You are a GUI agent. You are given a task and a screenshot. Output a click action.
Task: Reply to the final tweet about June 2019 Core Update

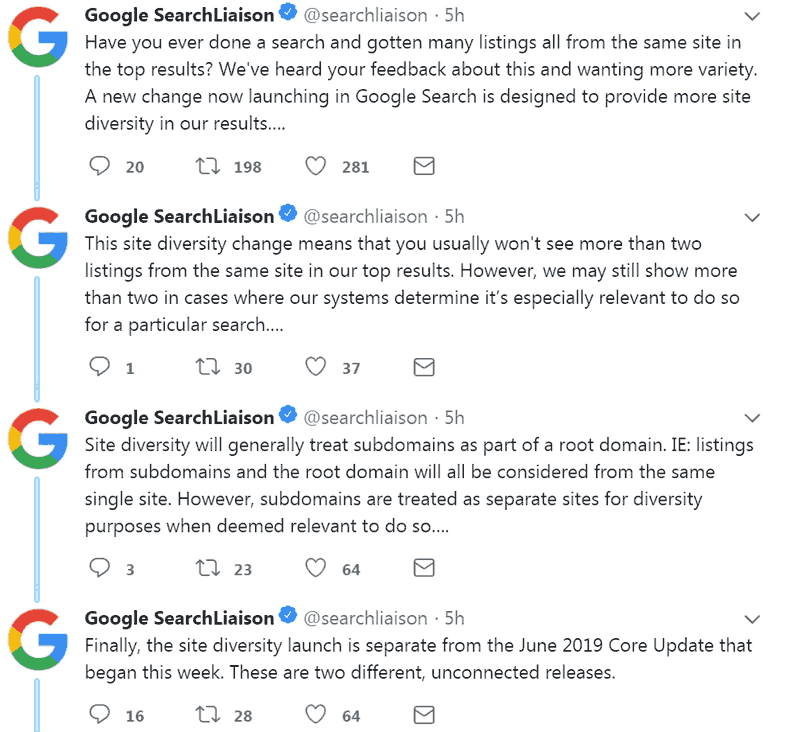coord(99,714)
